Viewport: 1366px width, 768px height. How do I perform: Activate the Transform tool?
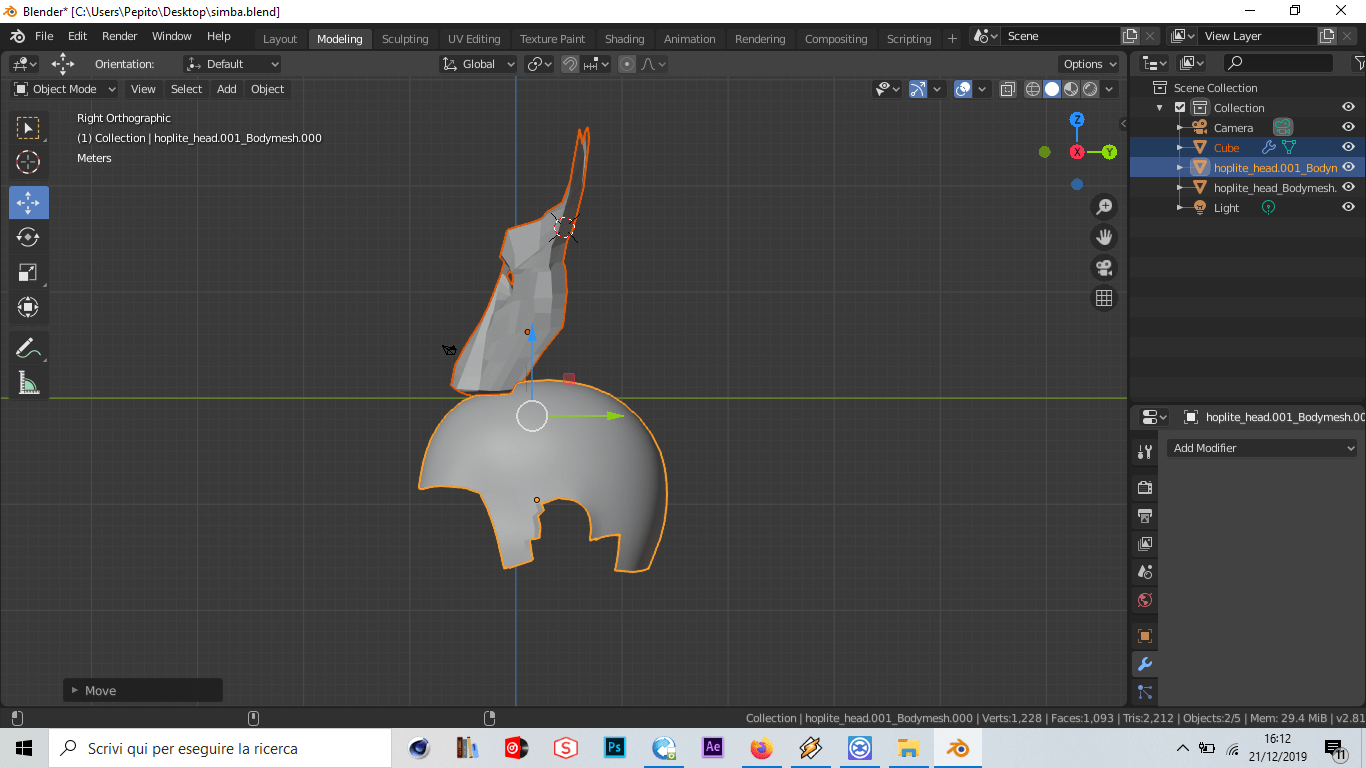pos(29,307)
